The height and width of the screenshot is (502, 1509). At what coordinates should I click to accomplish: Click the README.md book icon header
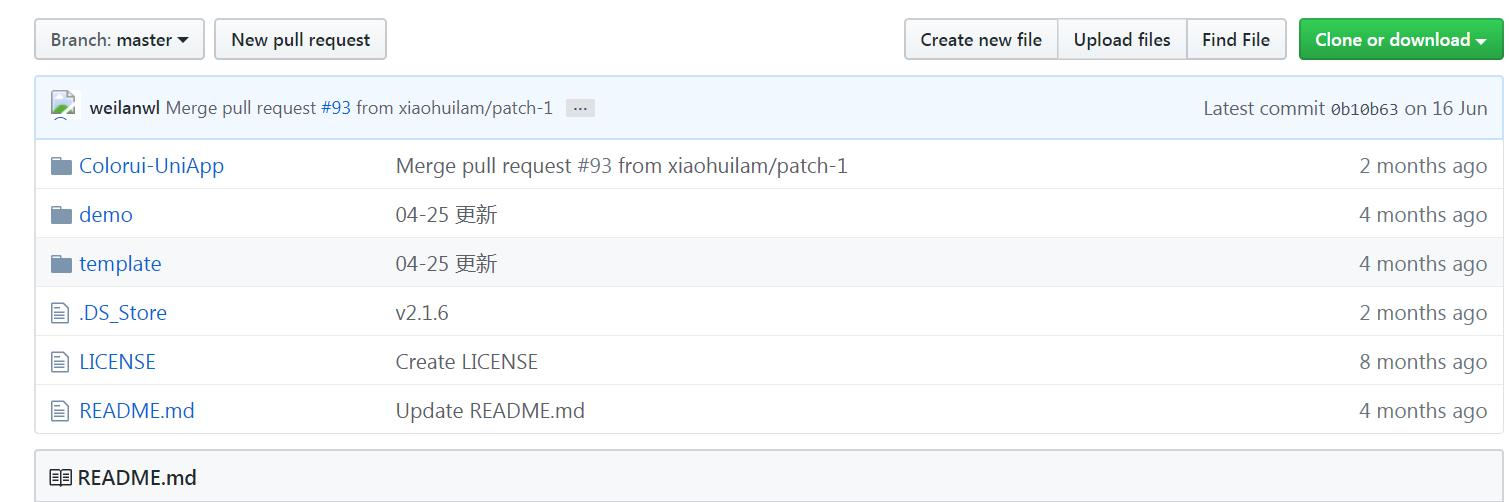60,478
